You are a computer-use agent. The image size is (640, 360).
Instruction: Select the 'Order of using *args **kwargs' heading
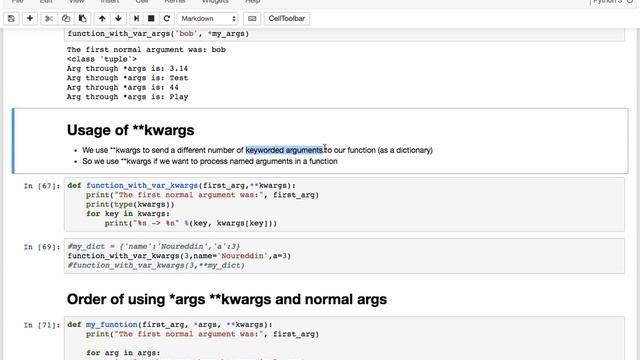[x=227, y=299]
